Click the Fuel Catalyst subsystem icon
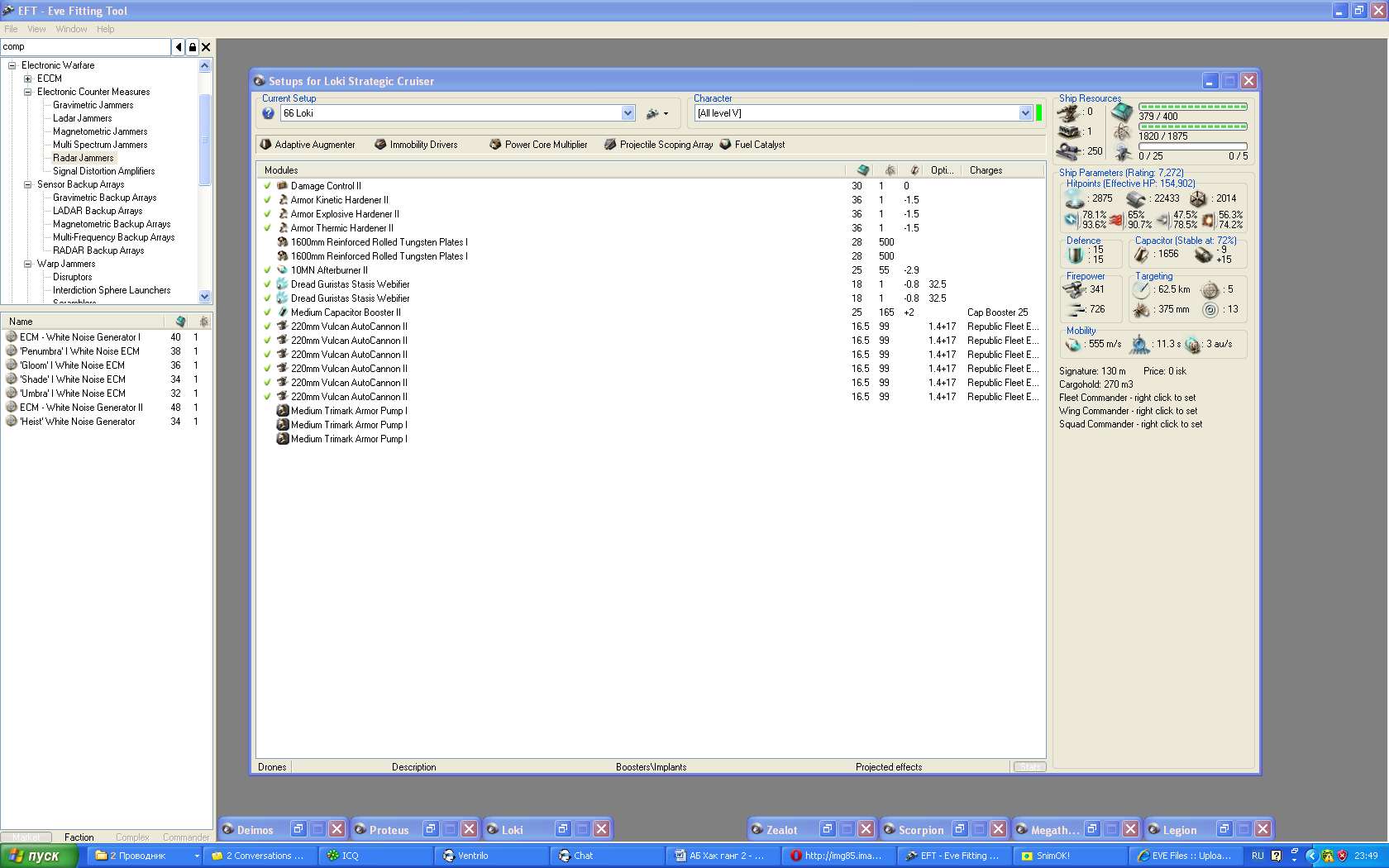This screenshot has width=1389, height=868. coord(725,144)
